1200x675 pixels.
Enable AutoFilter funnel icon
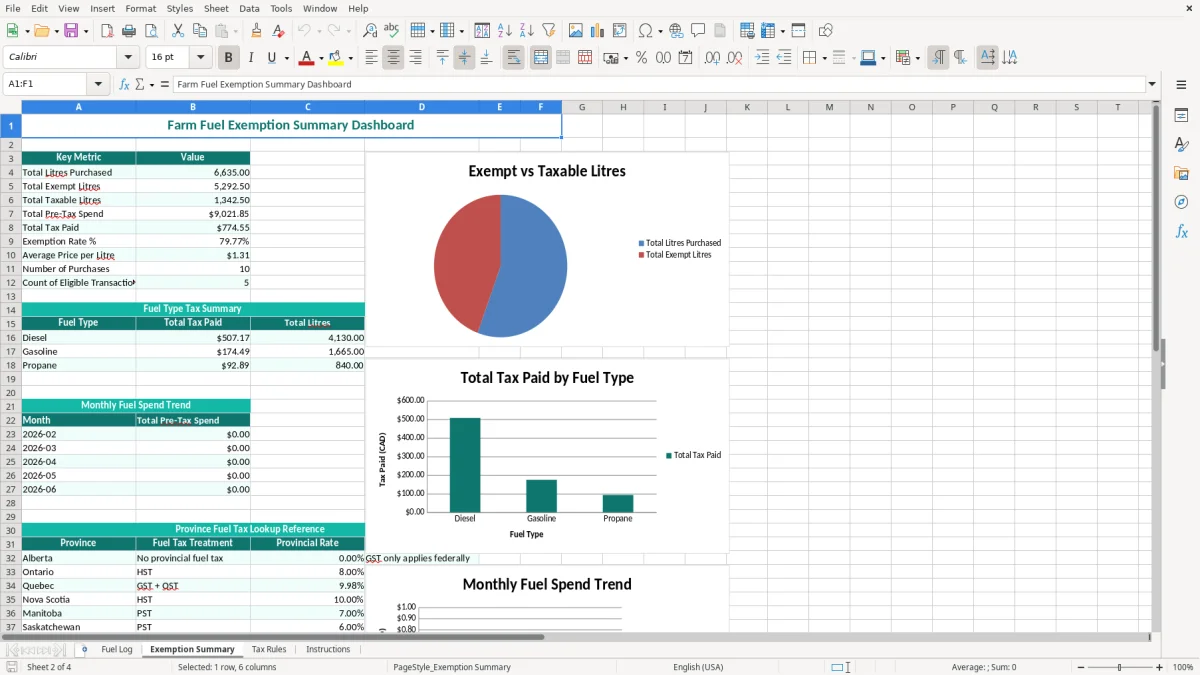coord(549,31)
